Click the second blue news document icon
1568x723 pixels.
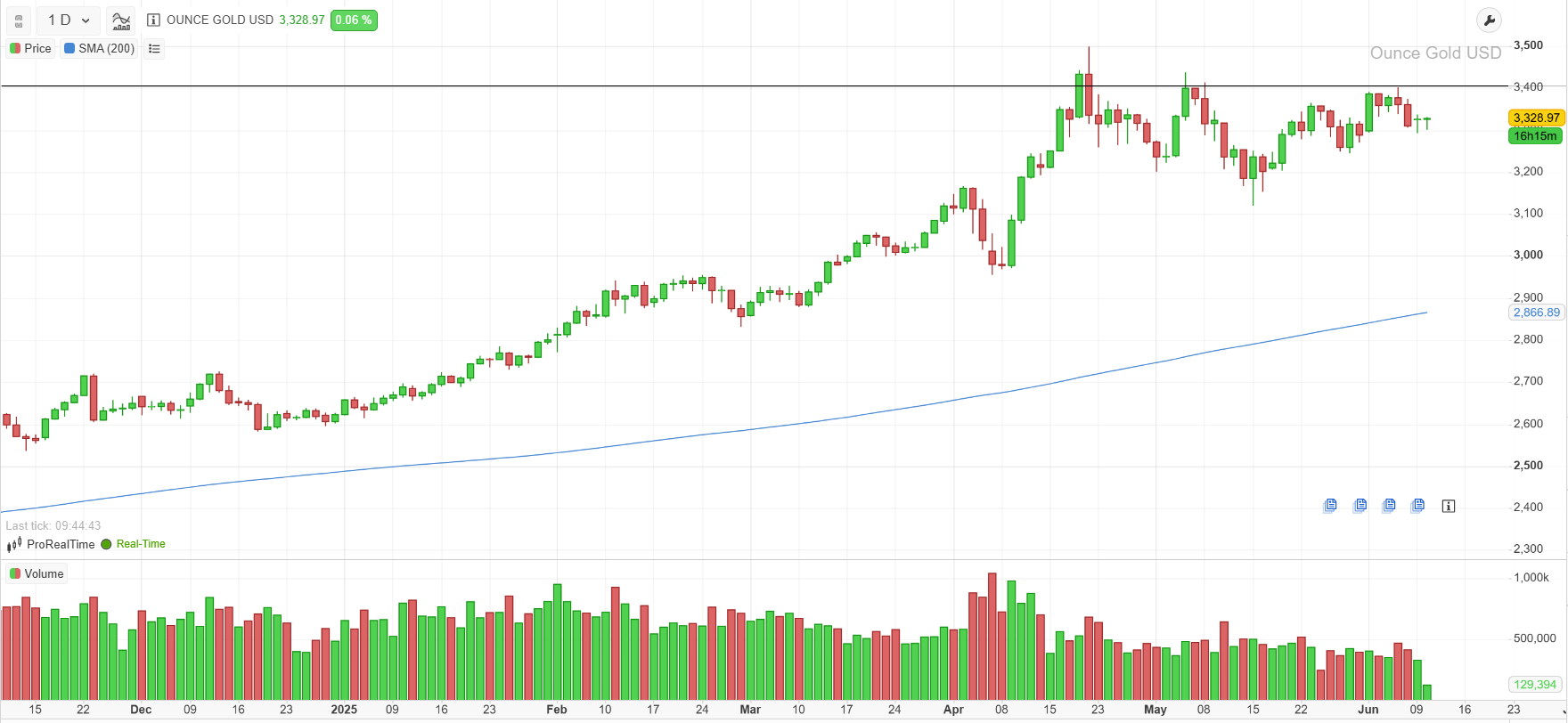[x=1360, y=506]
